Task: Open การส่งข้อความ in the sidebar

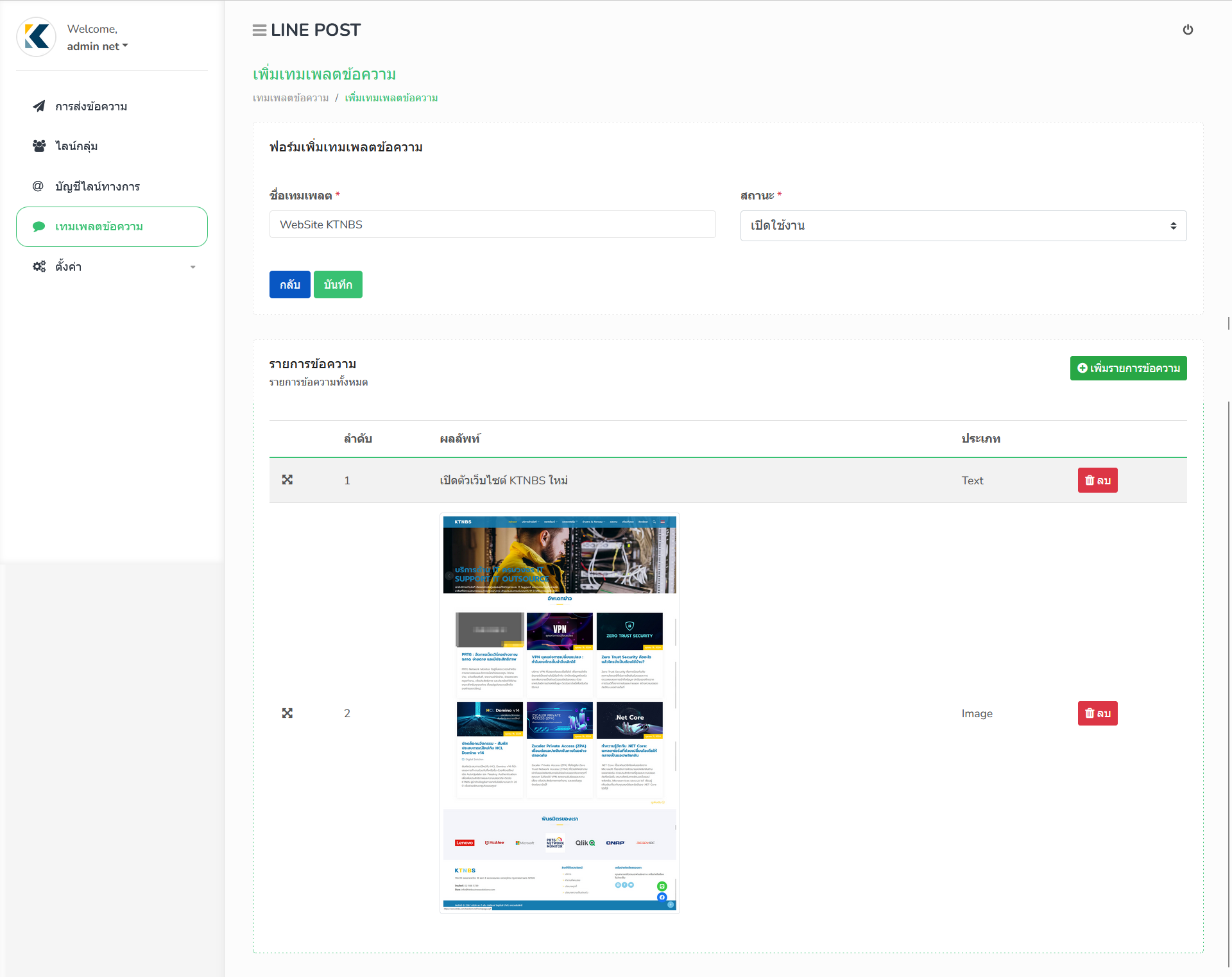Action: click(x=112, y=106)
